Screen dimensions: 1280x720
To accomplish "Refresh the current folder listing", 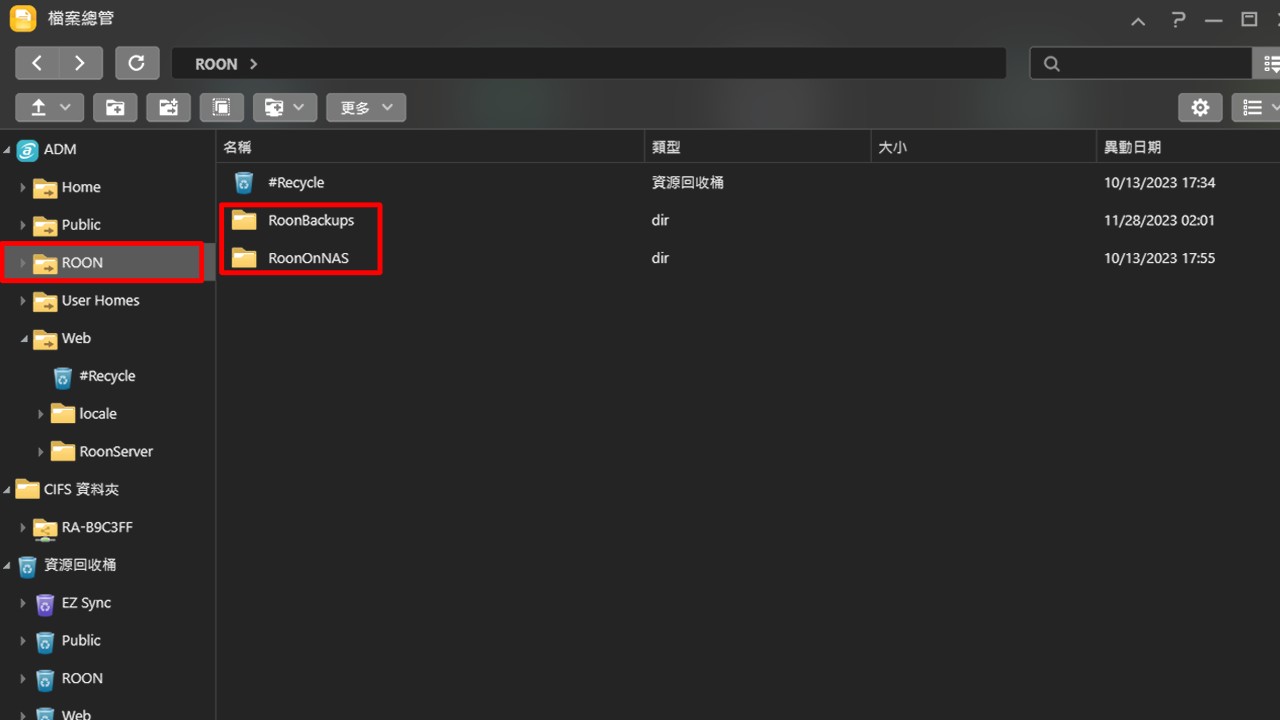I will click(137, 63).
